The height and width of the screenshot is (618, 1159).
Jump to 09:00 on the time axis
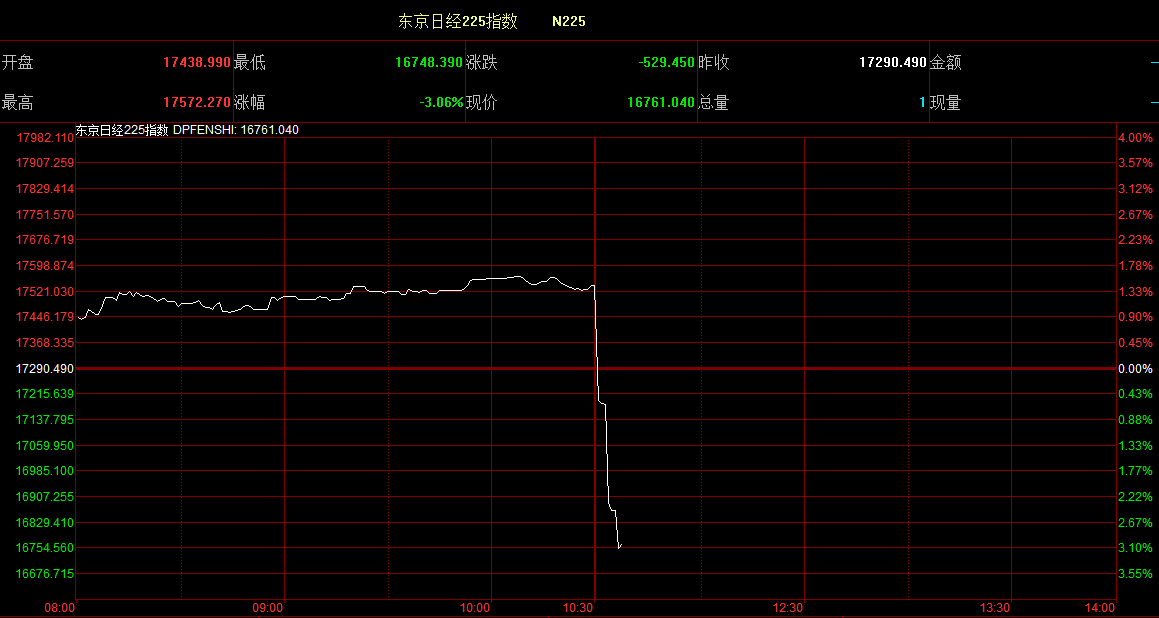[269, 608]
